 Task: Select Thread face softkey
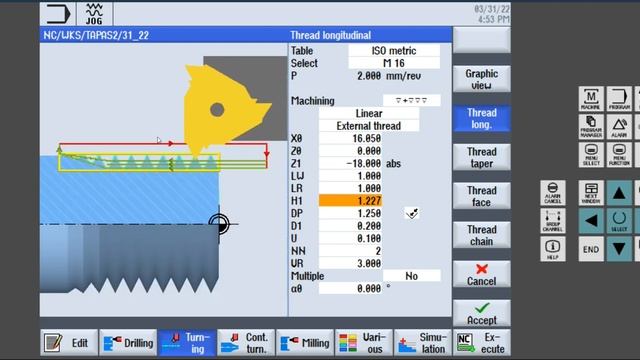[x=482, y=196]
